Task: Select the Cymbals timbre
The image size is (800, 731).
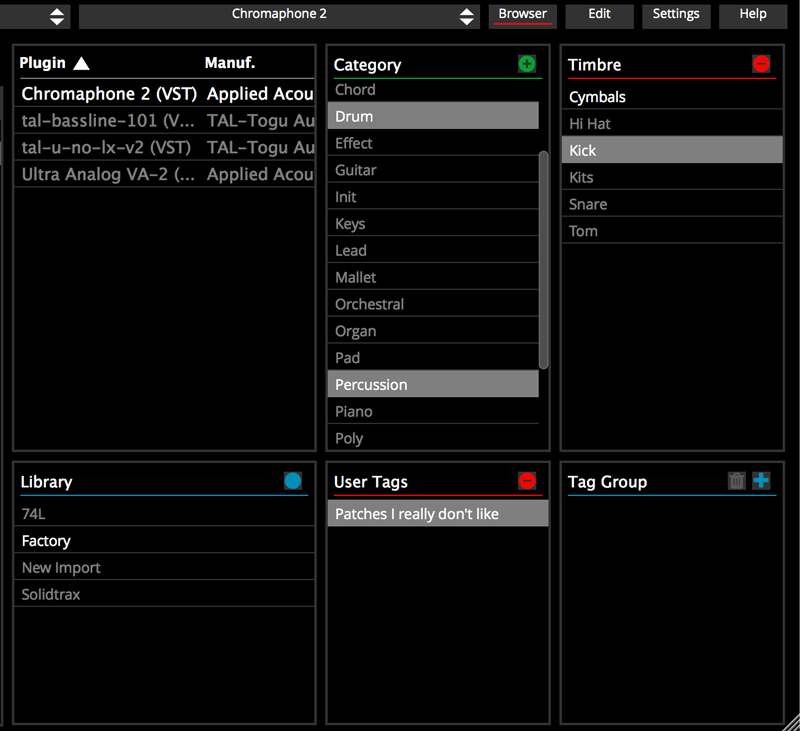Action: (672, 97)
